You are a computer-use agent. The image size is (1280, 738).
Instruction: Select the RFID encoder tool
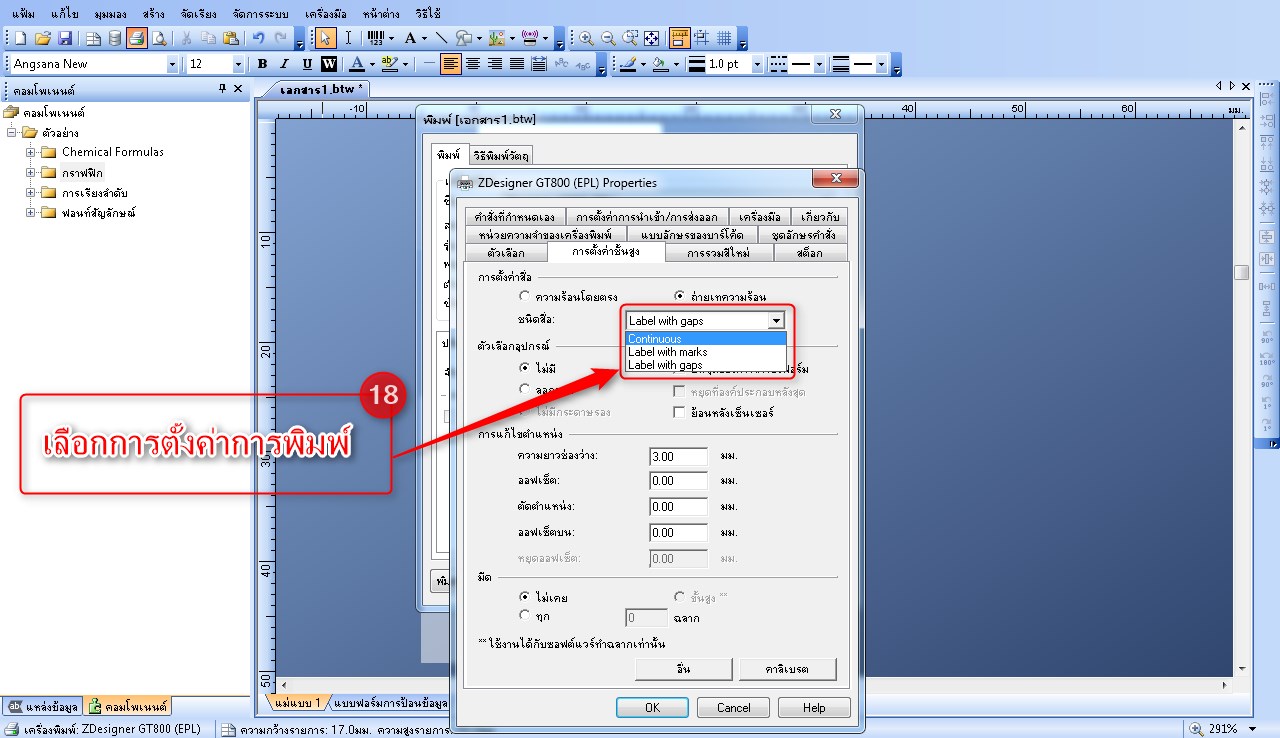531,38
